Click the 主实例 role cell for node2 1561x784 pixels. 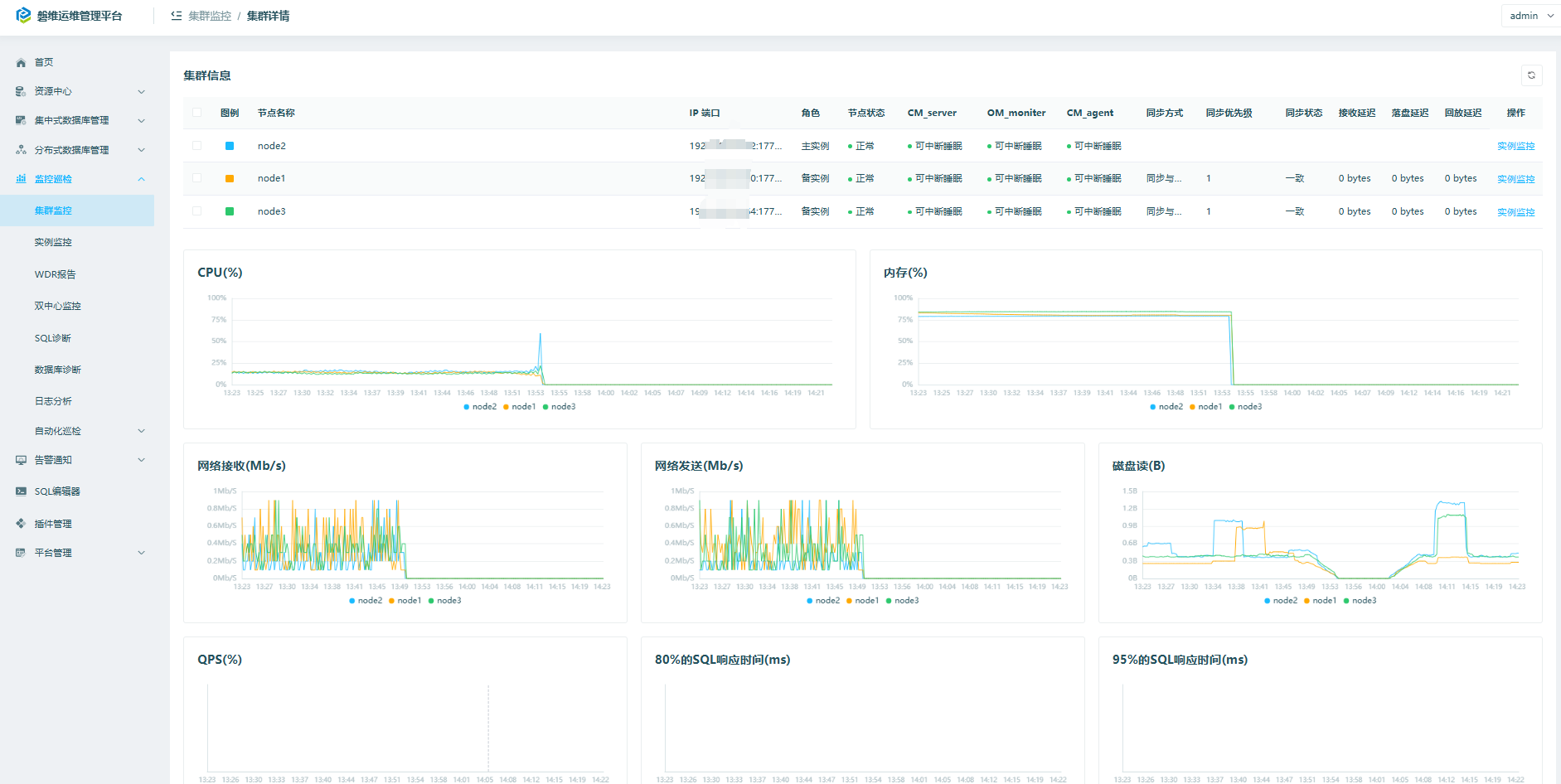(815, 146)
